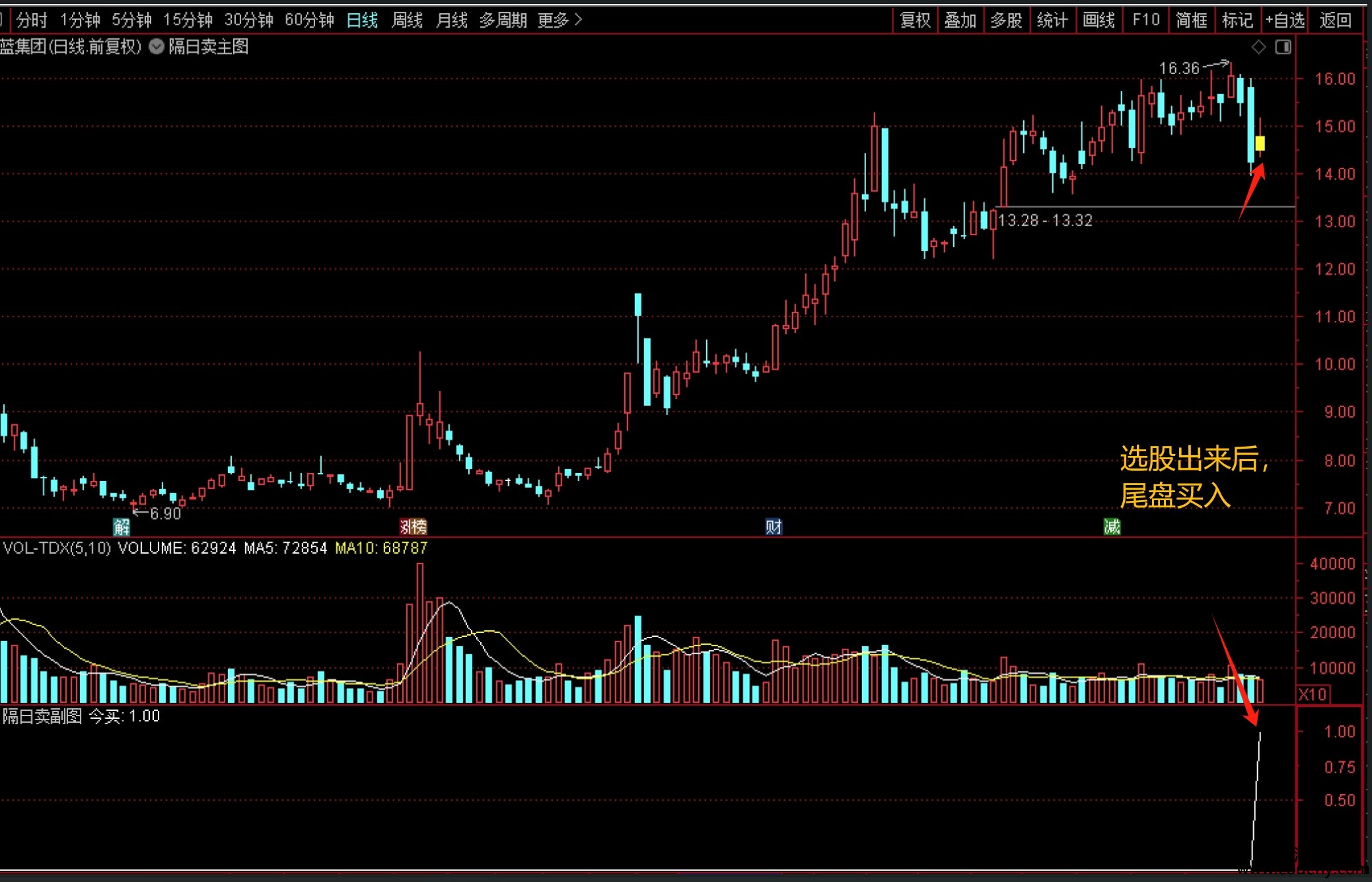The width and height of the screenshot is (1372, 882).
Task: Click the 隔日卖副图 sub-indicator title
Action: pos(42,716)
